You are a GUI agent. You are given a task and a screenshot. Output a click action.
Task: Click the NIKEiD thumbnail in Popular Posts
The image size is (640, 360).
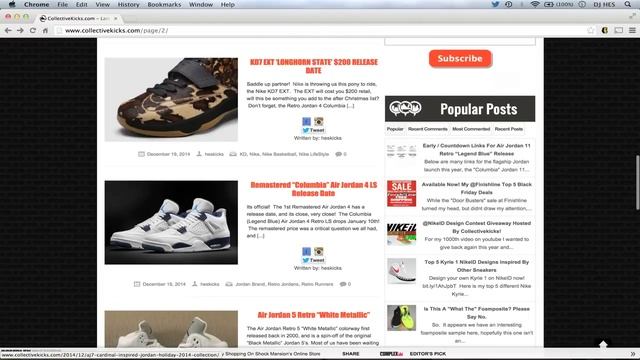click(x=402, y=233)
